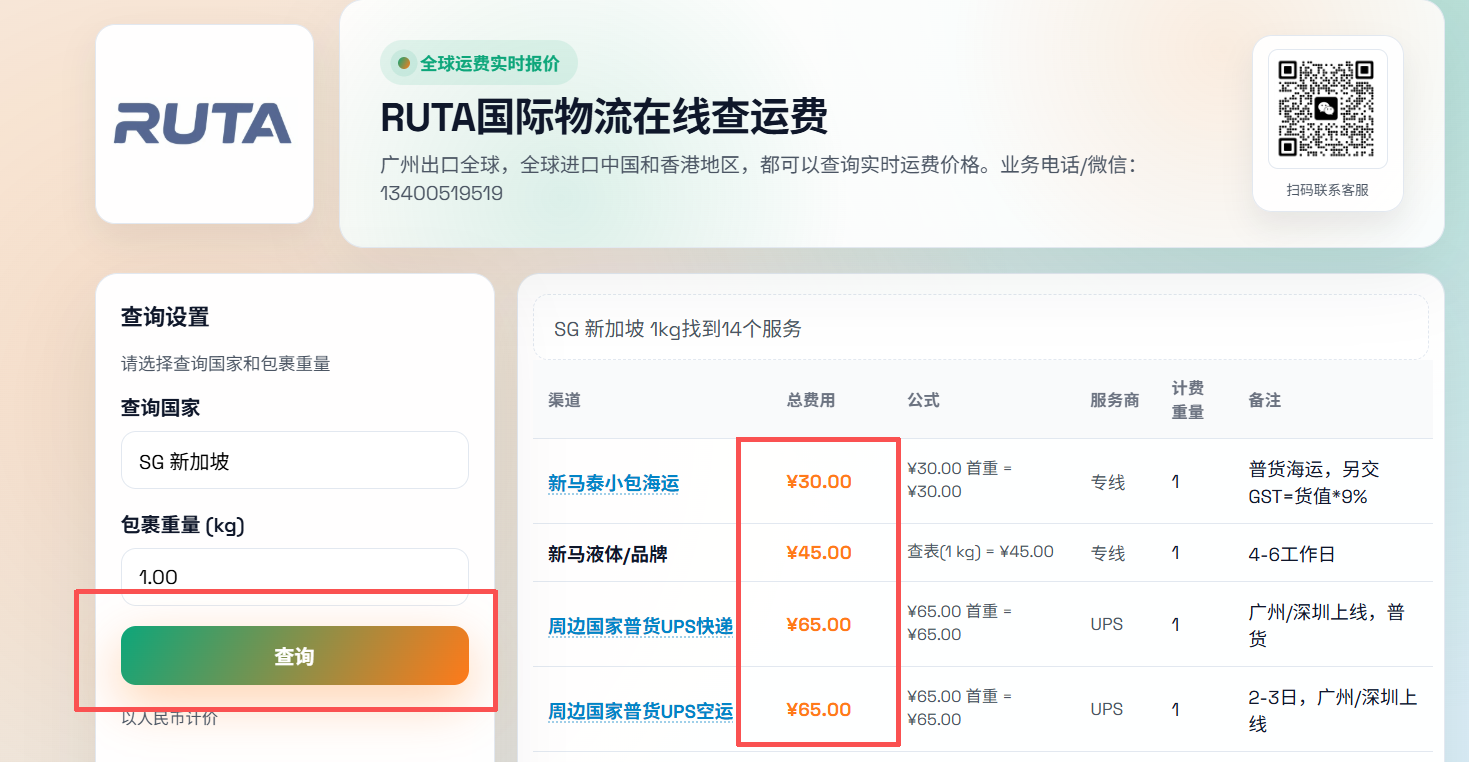Select the ¥30.00 total price
The image size is (1469, 762).
pyautogui.click(x=818, y=482)
